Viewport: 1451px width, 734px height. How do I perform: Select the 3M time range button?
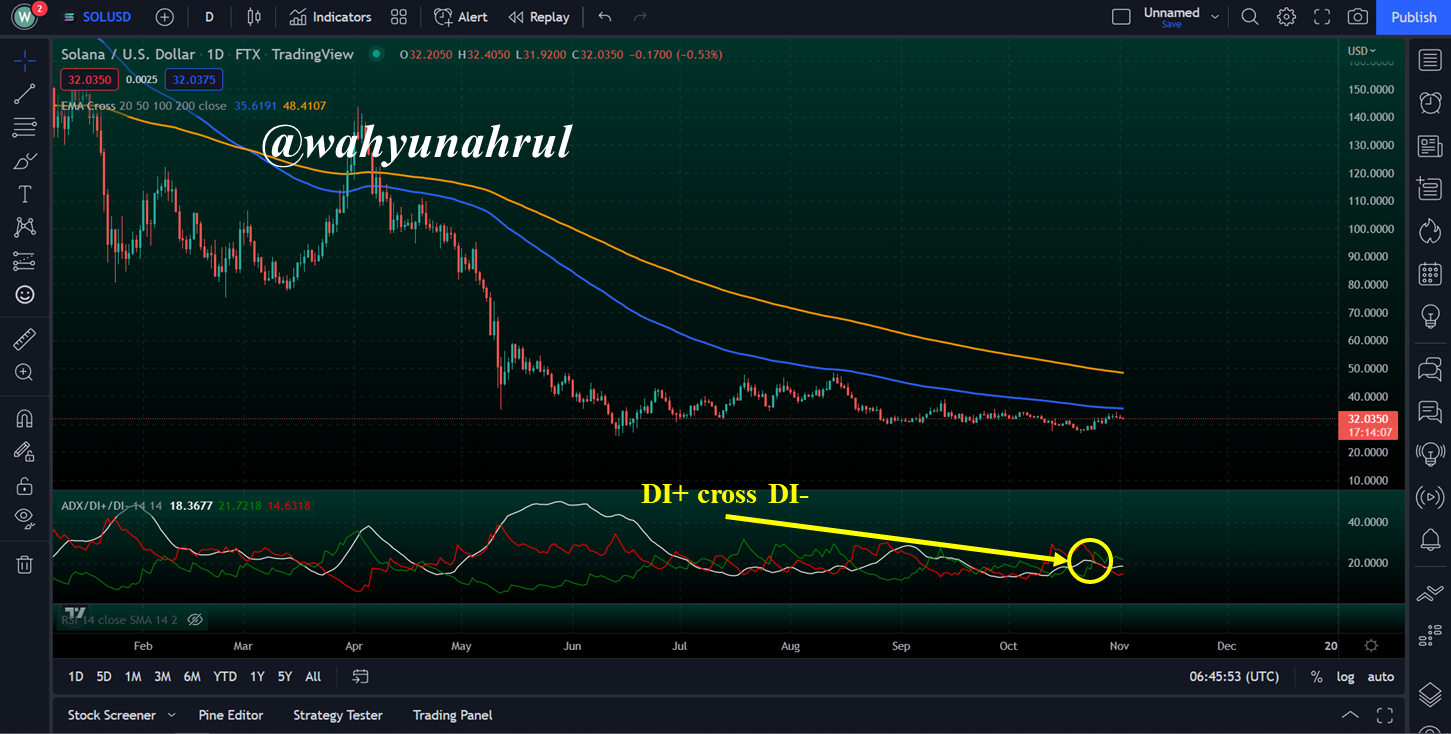click(x=162, y=677)
